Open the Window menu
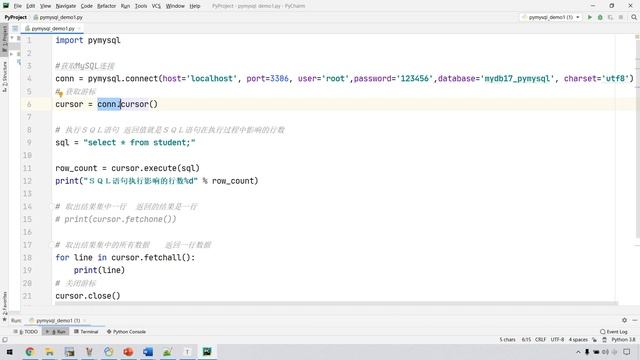 point(175,6)
